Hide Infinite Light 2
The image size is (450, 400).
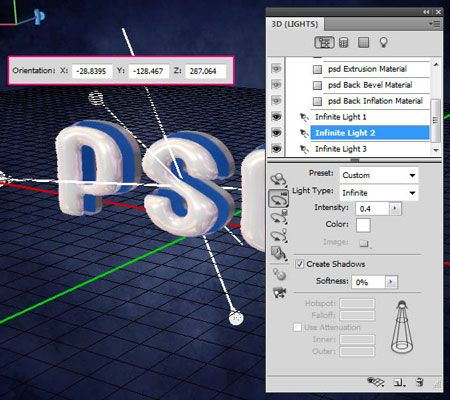[x=276, y=133]
